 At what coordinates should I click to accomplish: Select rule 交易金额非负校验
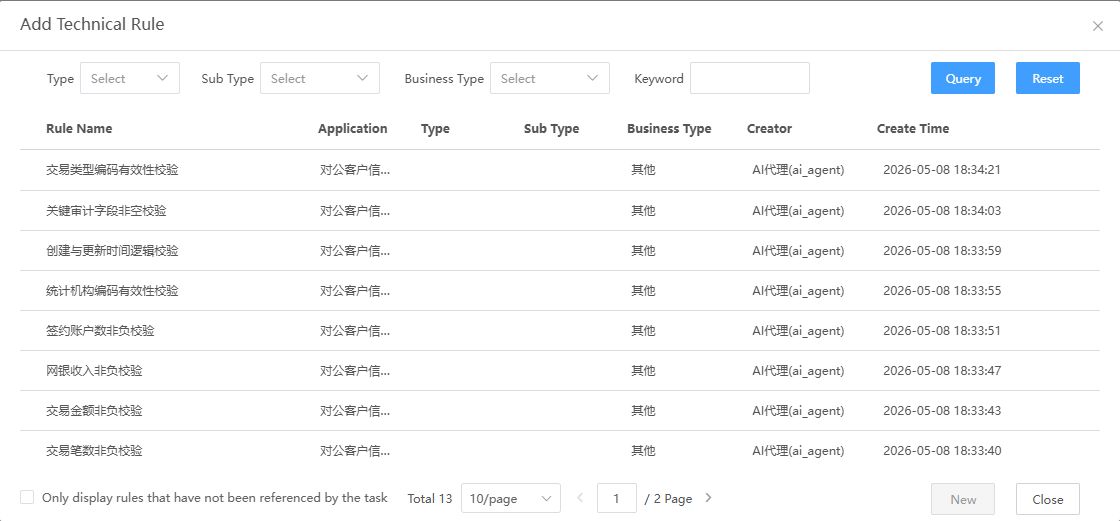(x=94, y=411)
